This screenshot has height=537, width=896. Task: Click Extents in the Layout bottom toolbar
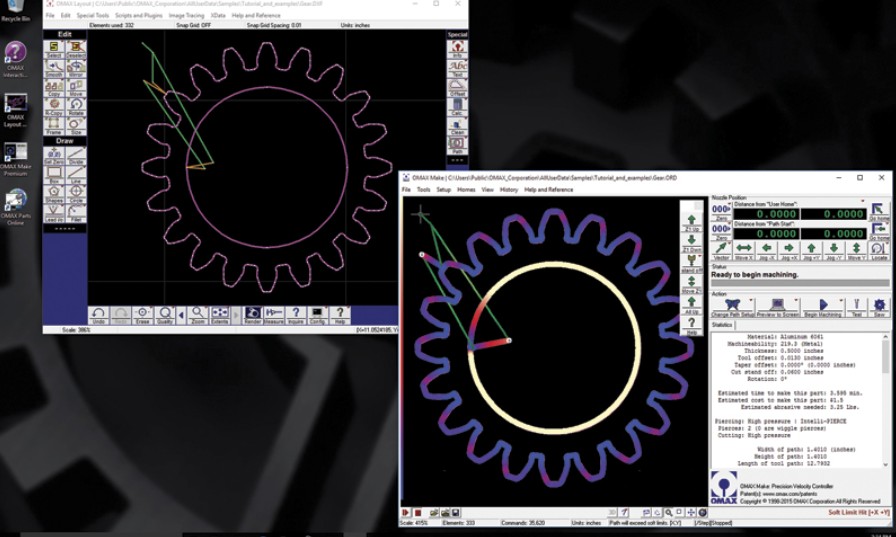click(219, 315)
